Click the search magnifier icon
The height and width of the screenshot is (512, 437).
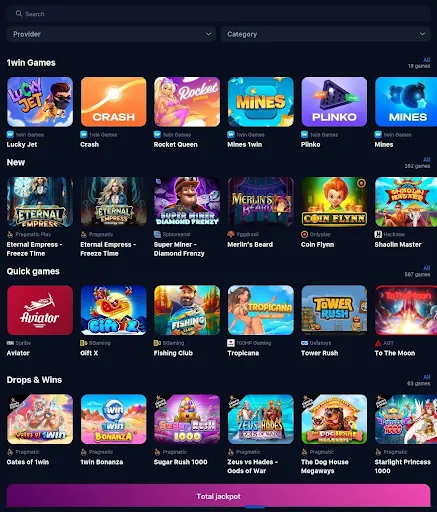click(x=19, y=14)
